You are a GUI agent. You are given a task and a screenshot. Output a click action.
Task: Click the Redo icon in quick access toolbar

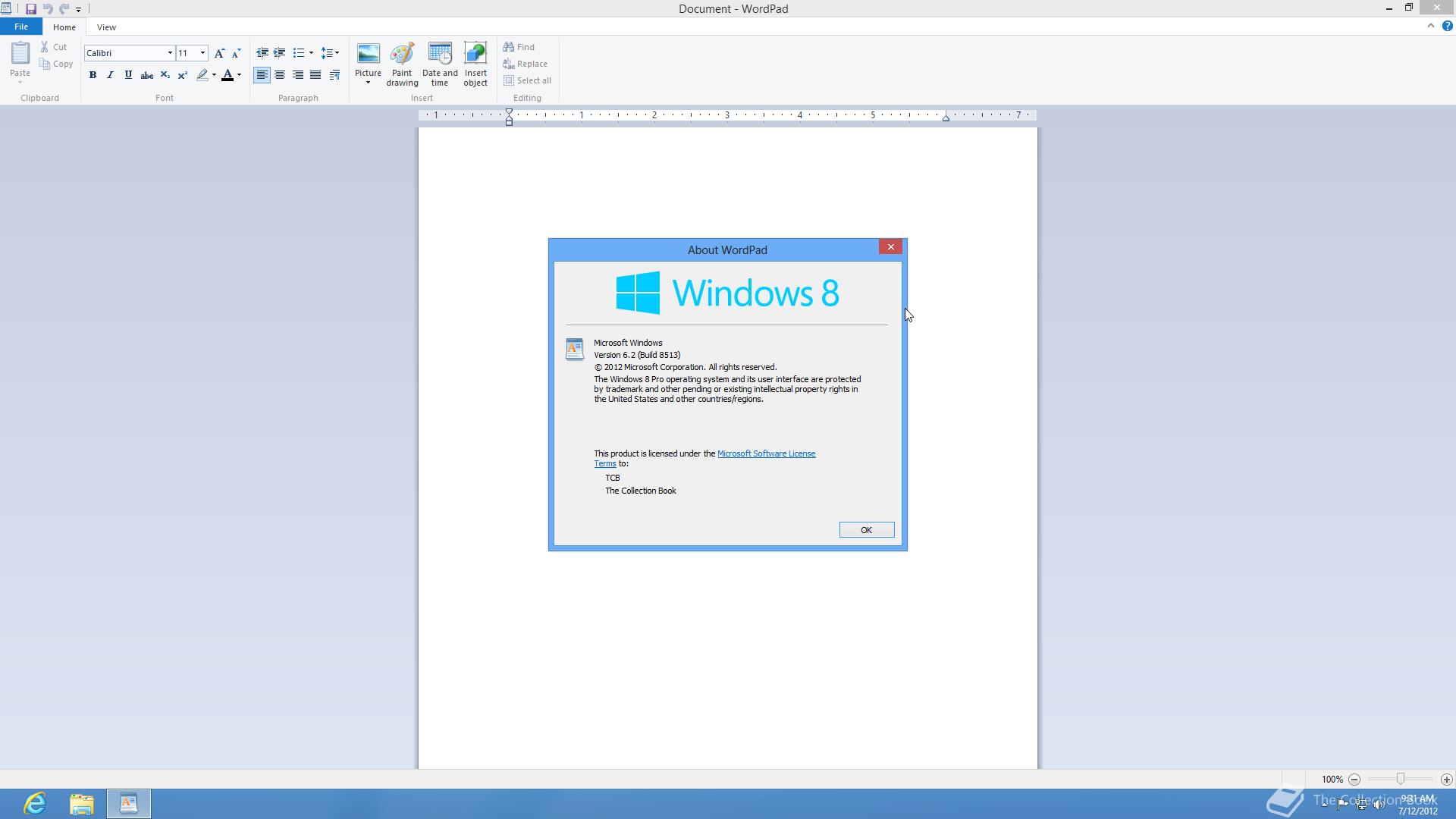coord(64,9)
